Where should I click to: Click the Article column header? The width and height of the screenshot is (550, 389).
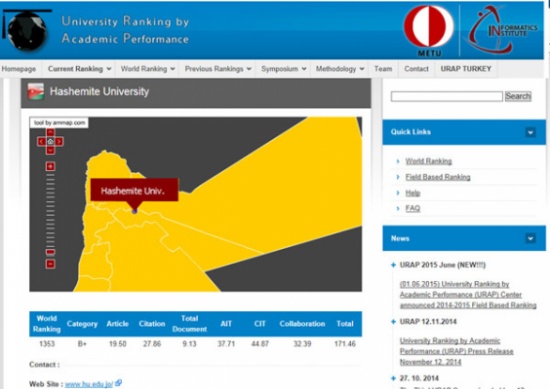pos(118,324)
